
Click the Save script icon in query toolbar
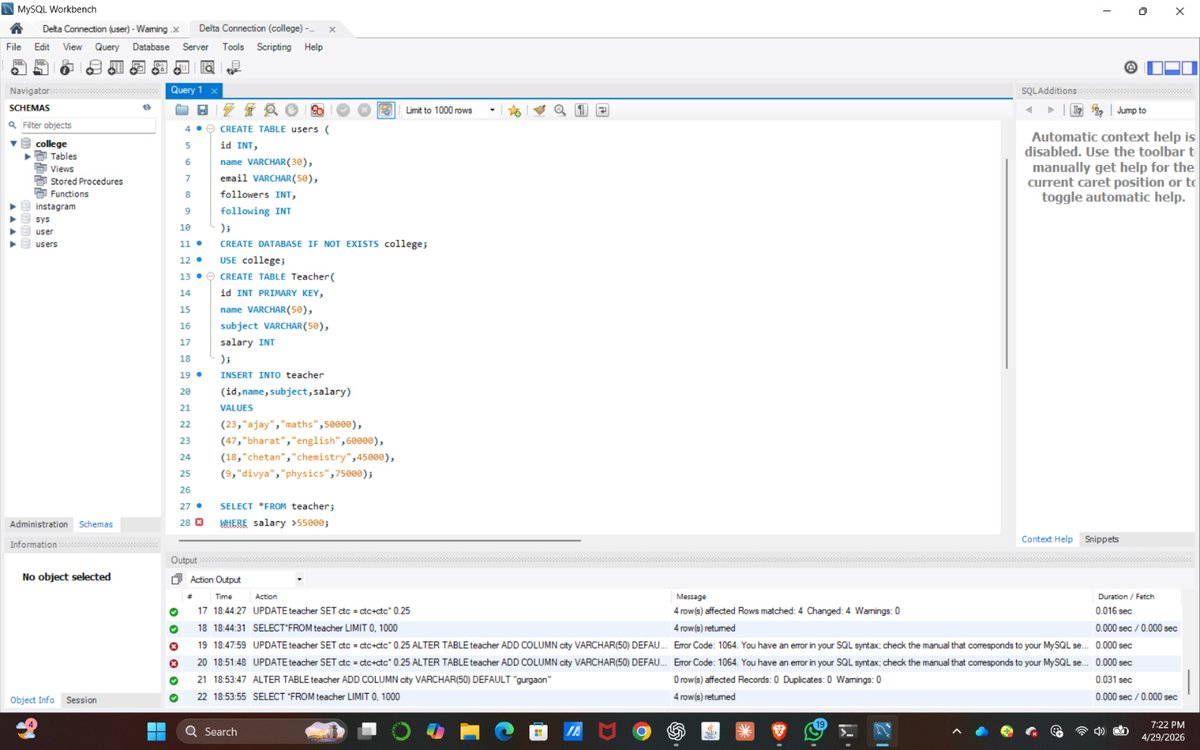[203, 110]
